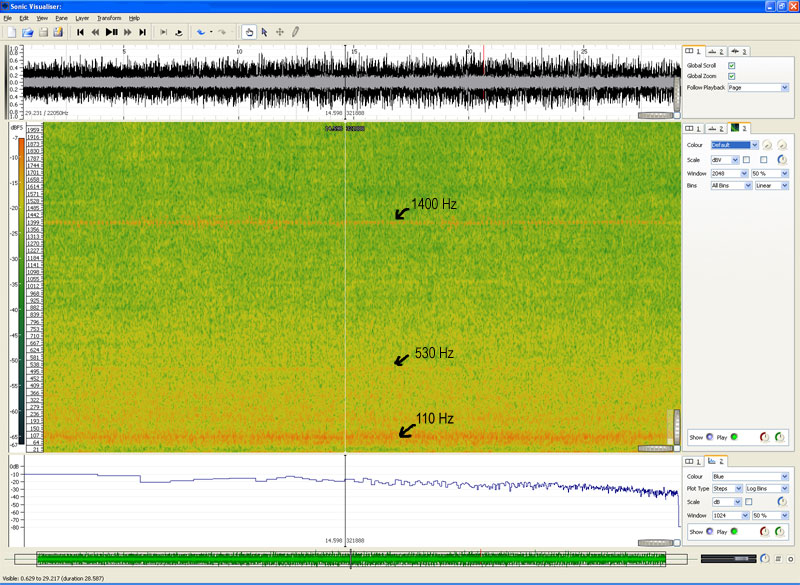Create a new session with the New icon
This screenshot has height=585, width=800.
pyautogui.click(x=12, y=32)
